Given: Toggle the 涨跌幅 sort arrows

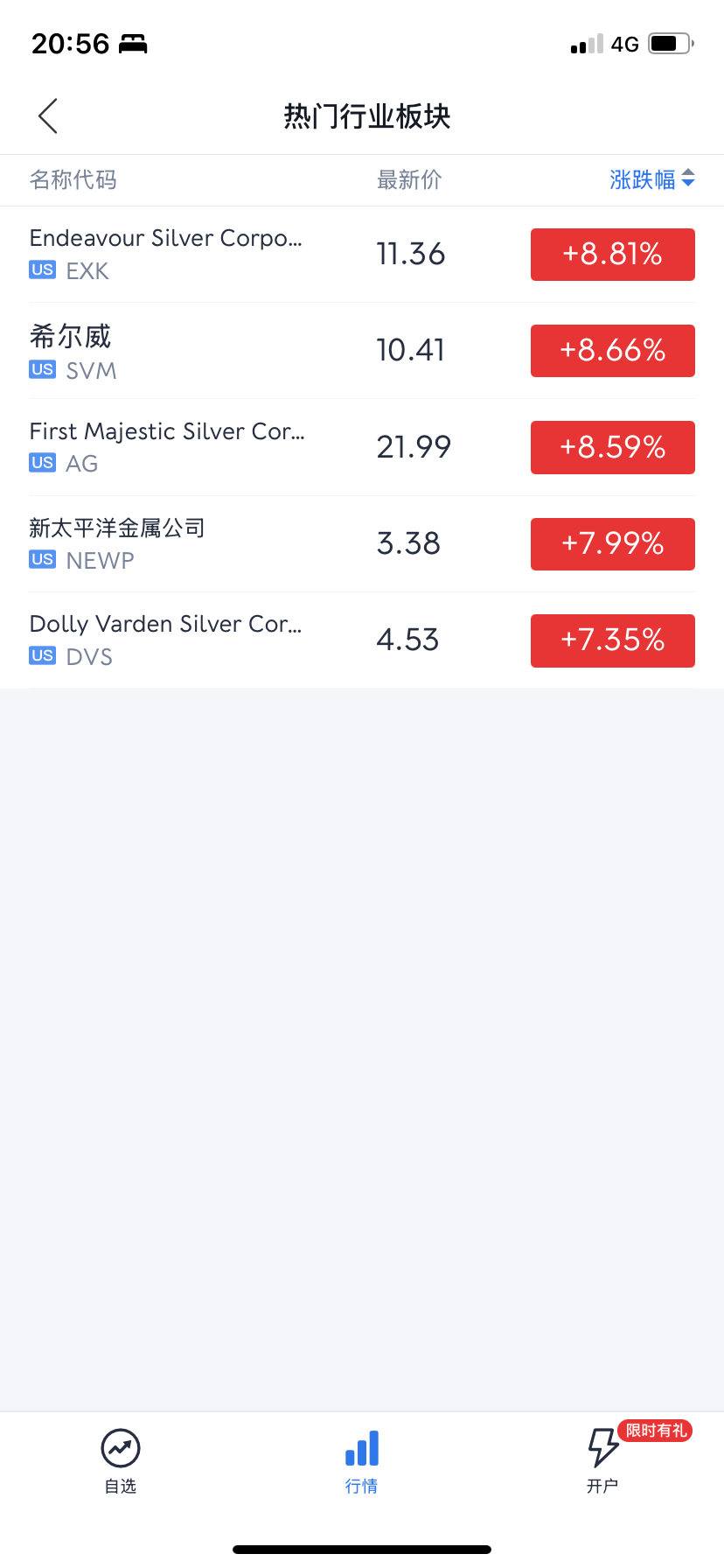Looking at the screenshot, I should [688, 178].
